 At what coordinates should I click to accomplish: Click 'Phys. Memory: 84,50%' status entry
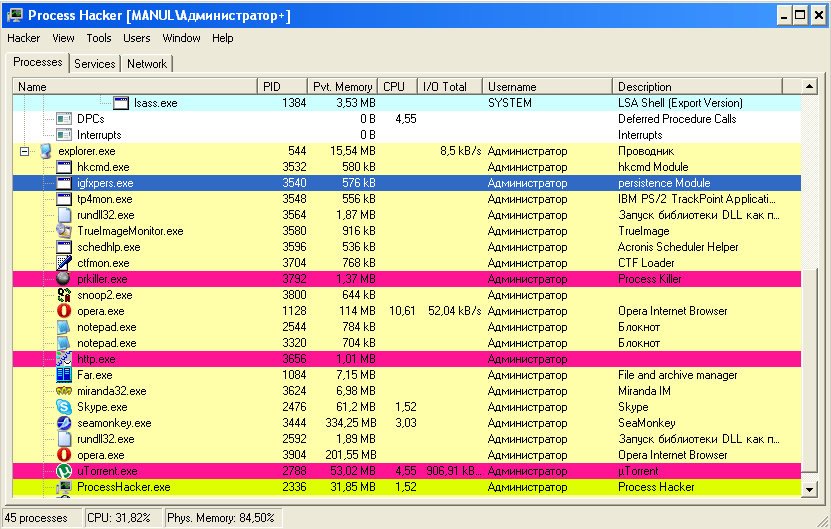(x=220, y=518)
